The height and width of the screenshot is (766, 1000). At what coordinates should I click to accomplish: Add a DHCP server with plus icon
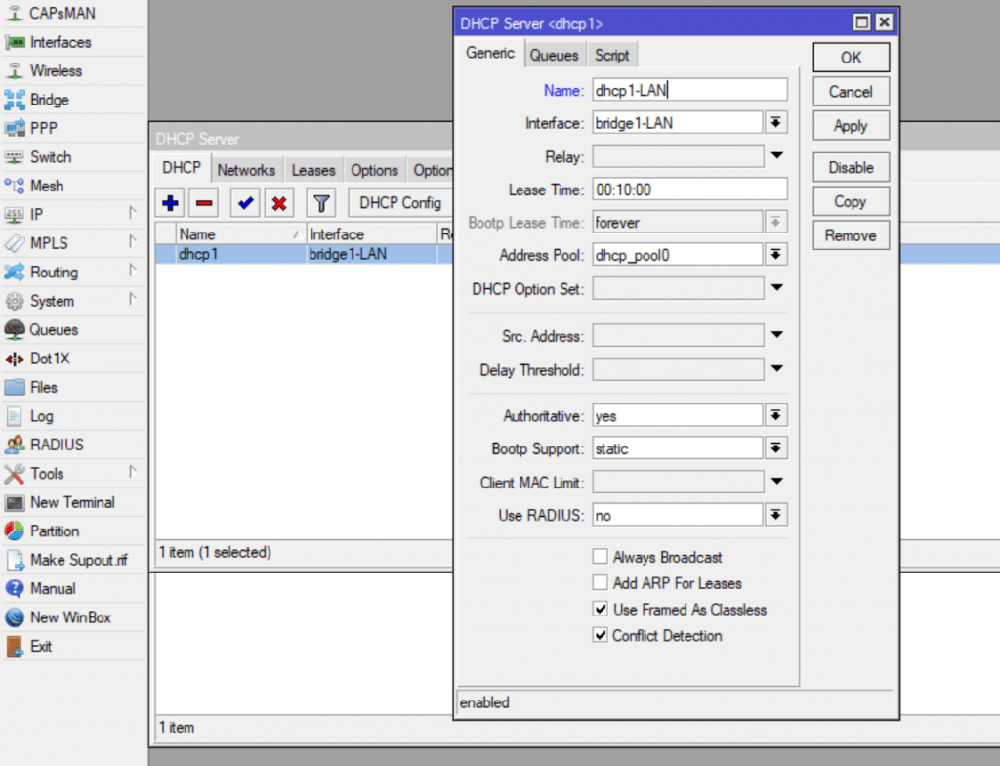[170, 203]
